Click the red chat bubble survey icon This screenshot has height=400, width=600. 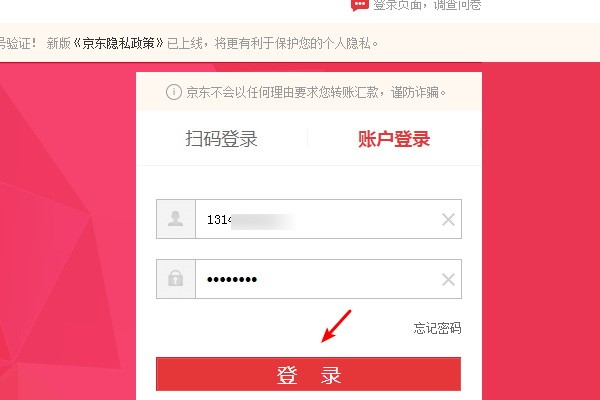click(x=360, y=5)
